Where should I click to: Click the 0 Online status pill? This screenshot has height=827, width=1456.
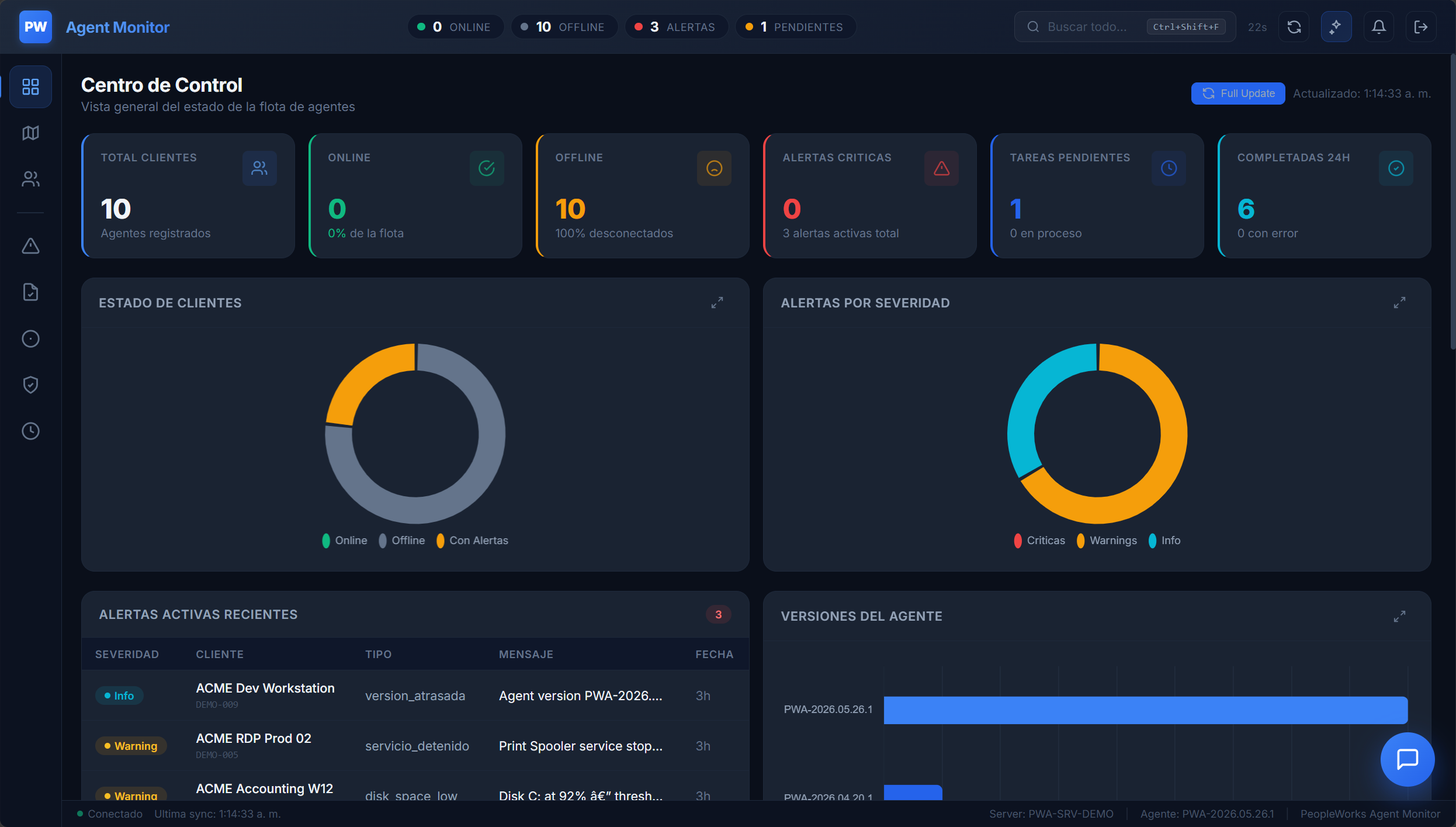pos(455,27)
